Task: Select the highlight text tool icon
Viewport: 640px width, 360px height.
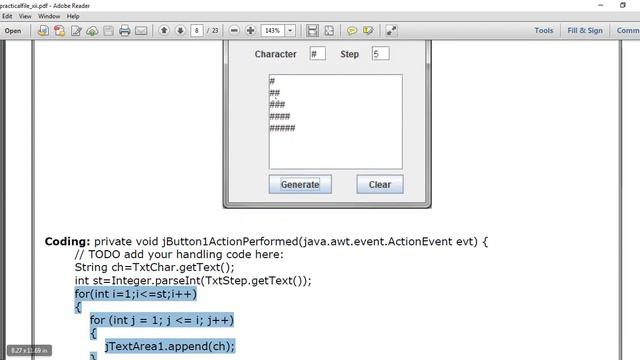Action: point(368,31)
